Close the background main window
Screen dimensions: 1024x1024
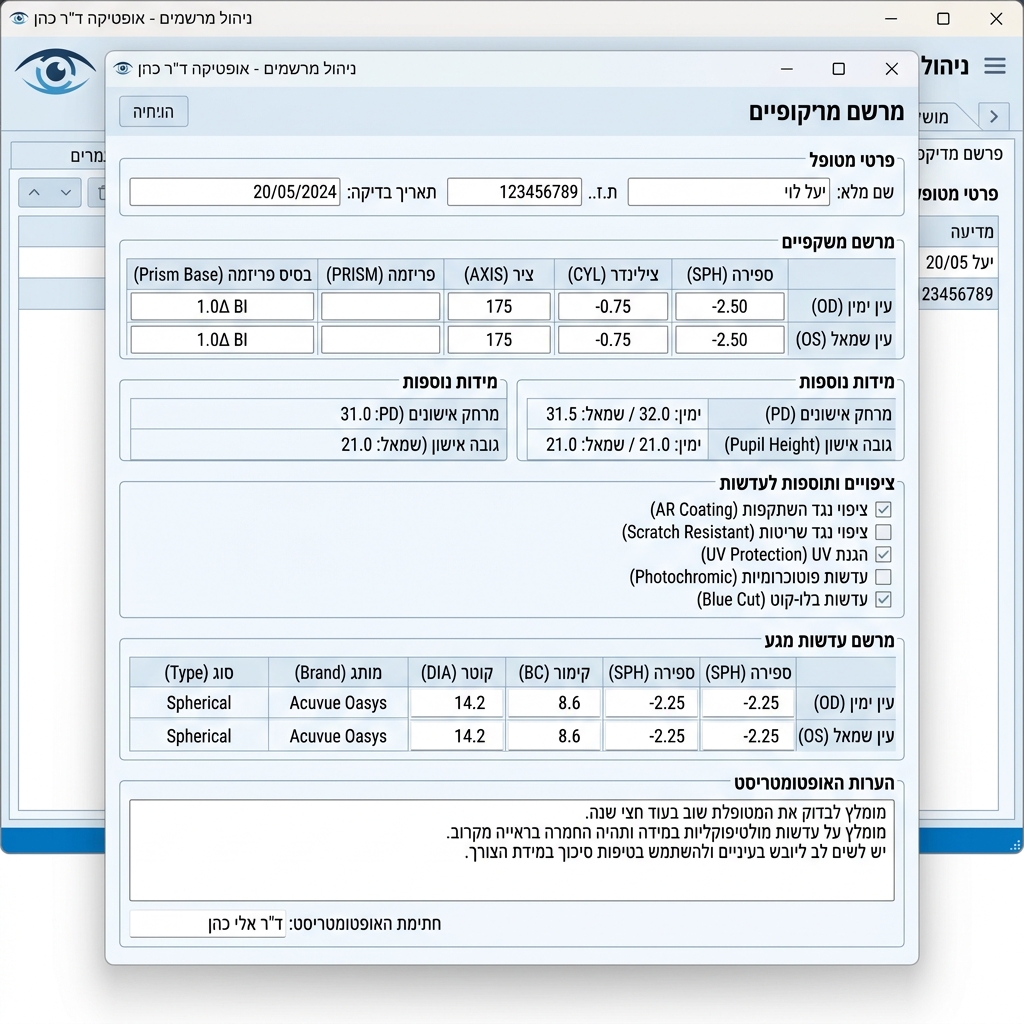pos(996,19)
